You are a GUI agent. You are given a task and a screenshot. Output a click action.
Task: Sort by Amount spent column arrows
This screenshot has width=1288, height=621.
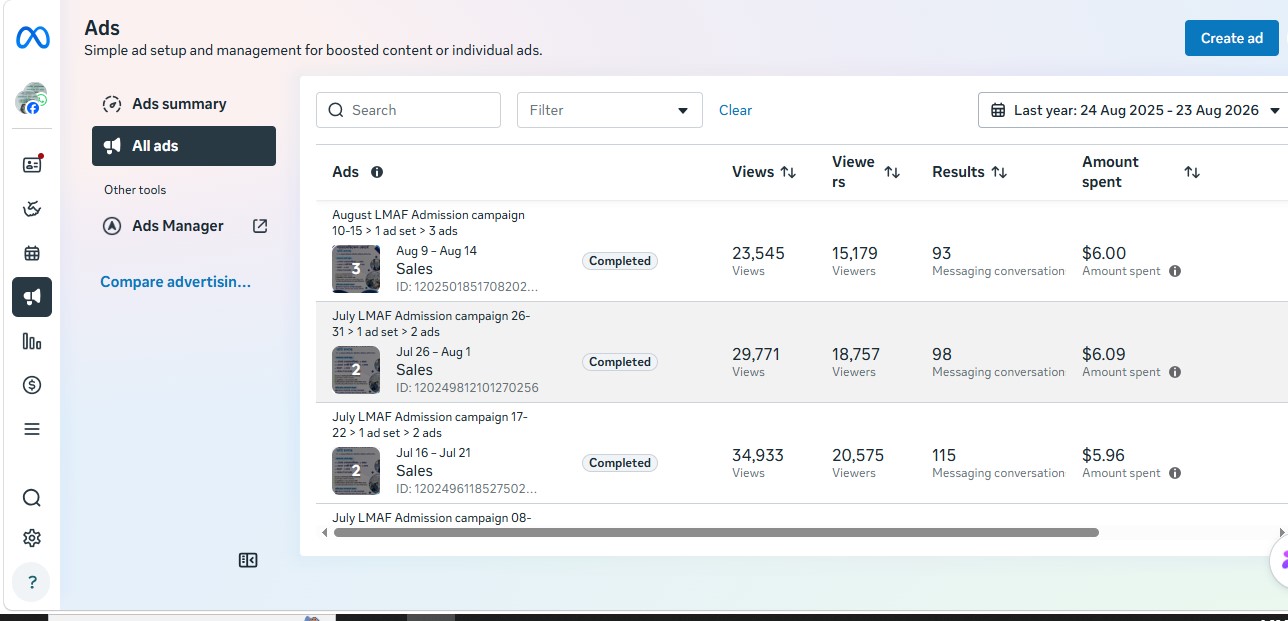coord(1192,172)
